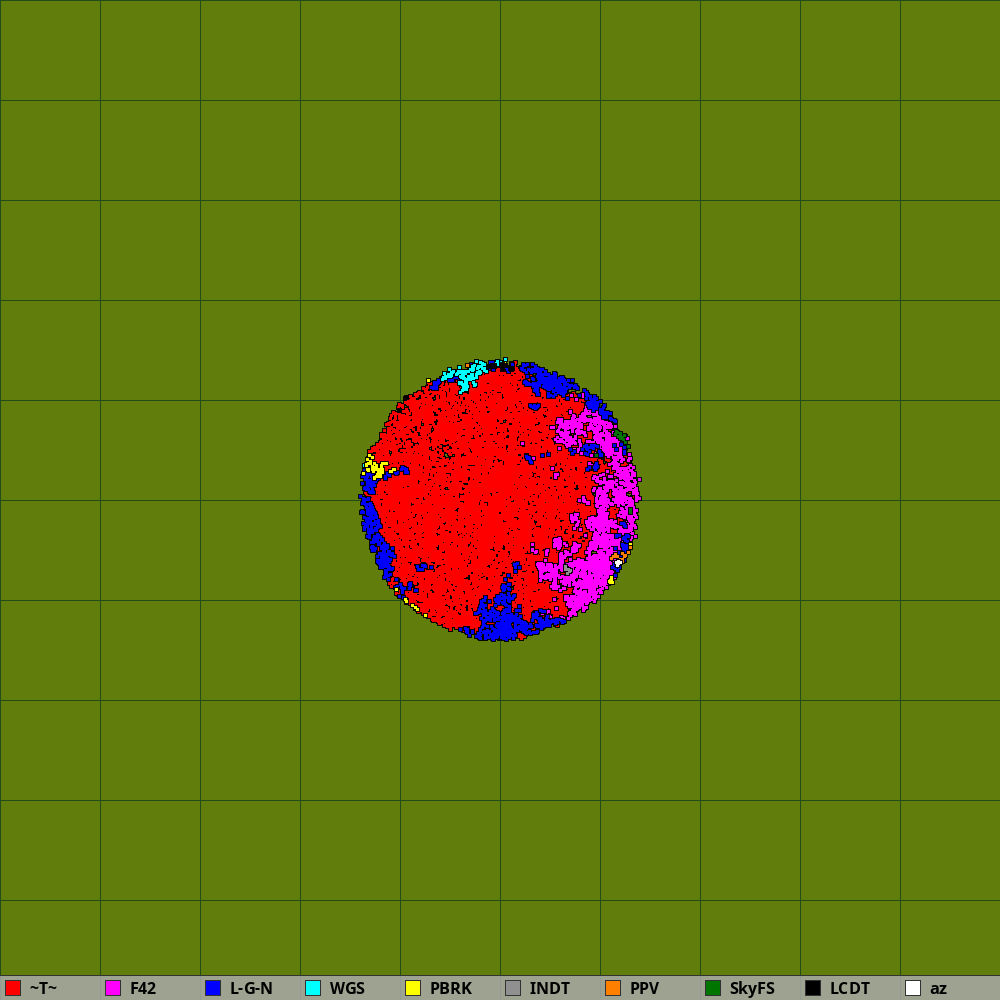Viewport: 1000px width, 1000px height.
Task: Select the ~T~ label in legend
Action: (x=43, y=988)
